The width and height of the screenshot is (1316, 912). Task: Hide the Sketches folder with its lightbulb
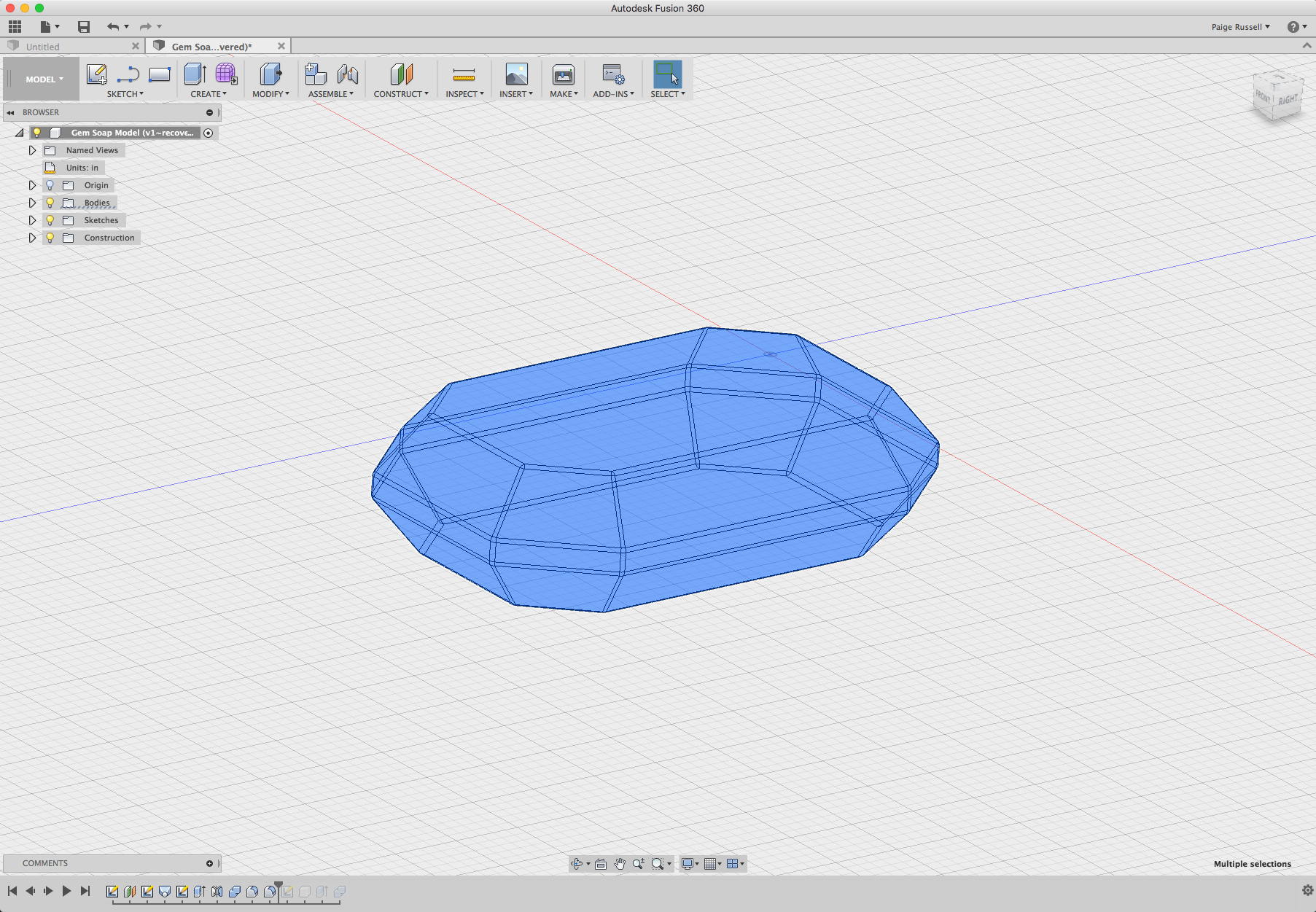click(49, 219)
